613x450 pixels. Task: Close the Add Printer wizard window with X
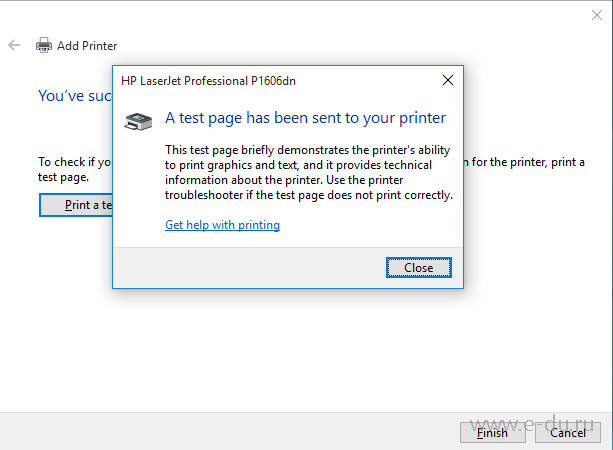(x=597, y=13)
